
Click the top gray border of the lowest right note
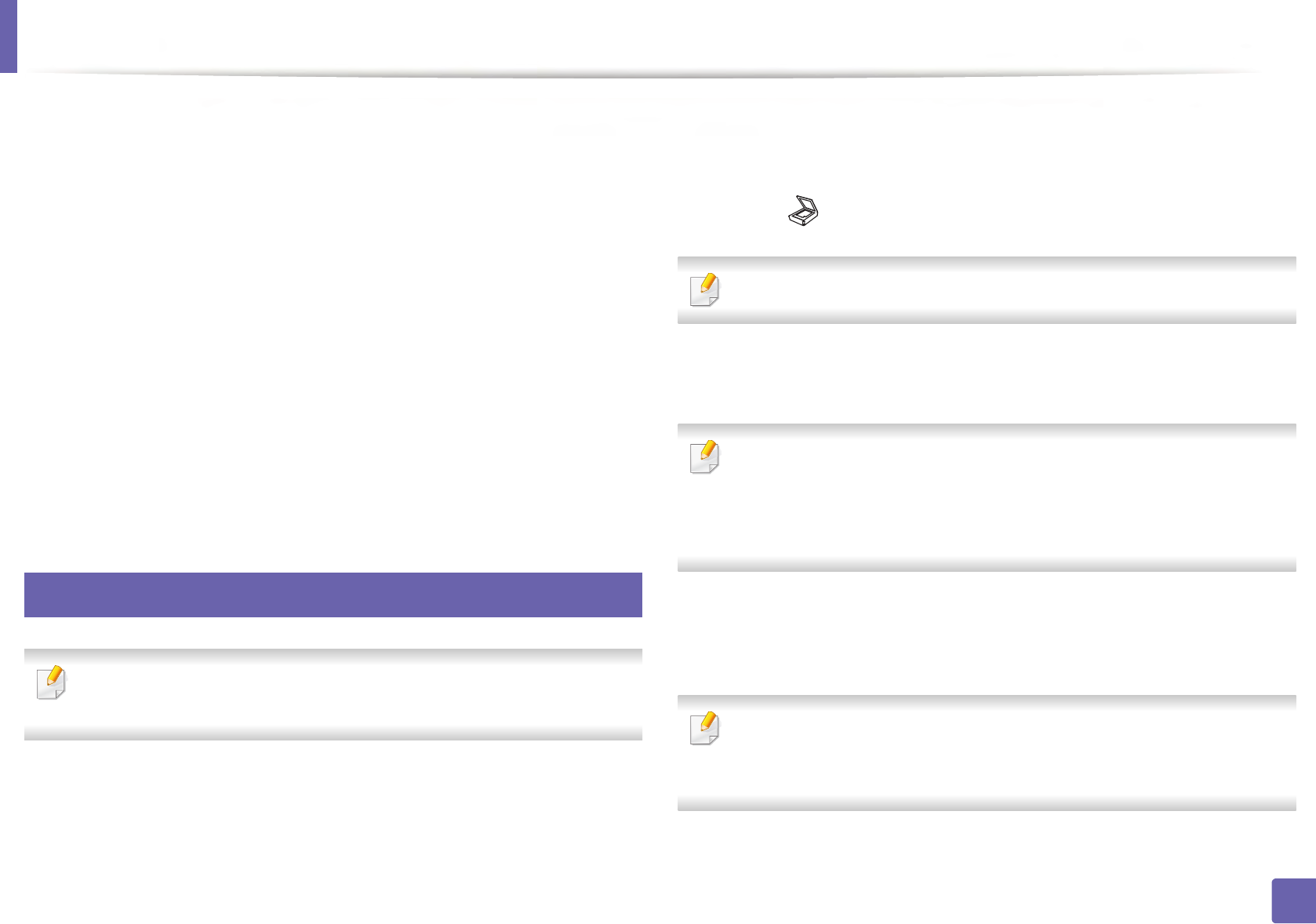[987, 700]
